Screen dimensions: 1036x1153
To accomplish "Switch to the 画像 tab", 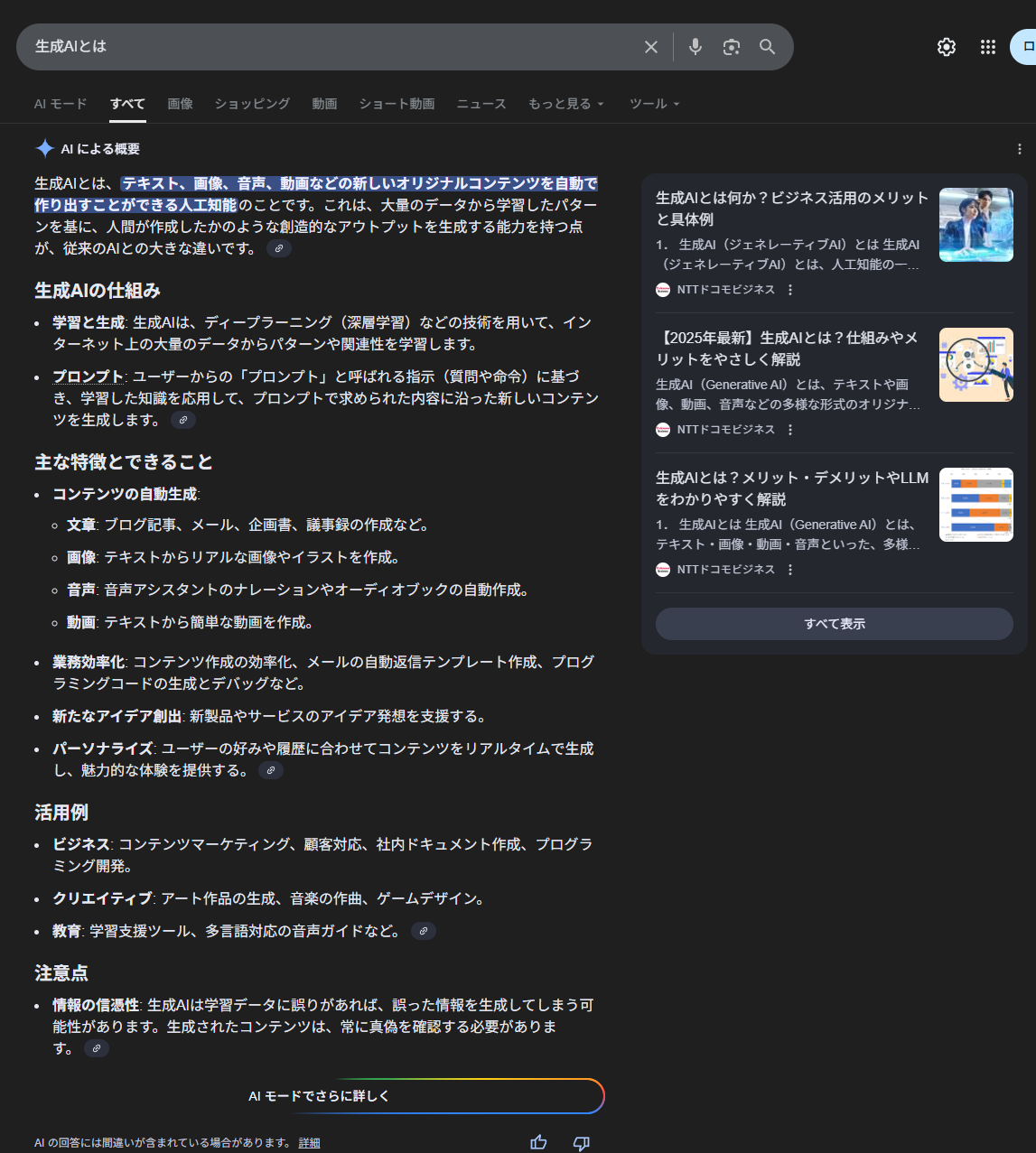I will [180, 104].
